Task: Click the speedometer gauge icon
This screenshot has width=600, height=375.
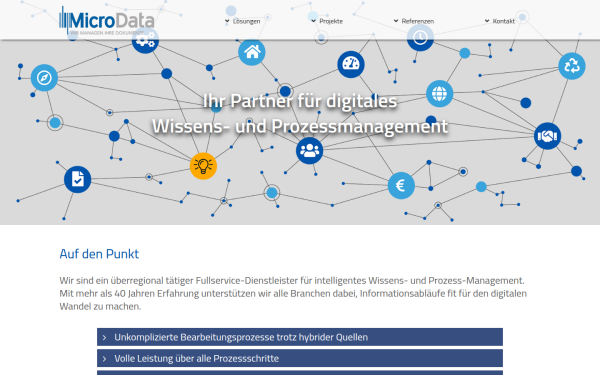Action: click(351, 64)
